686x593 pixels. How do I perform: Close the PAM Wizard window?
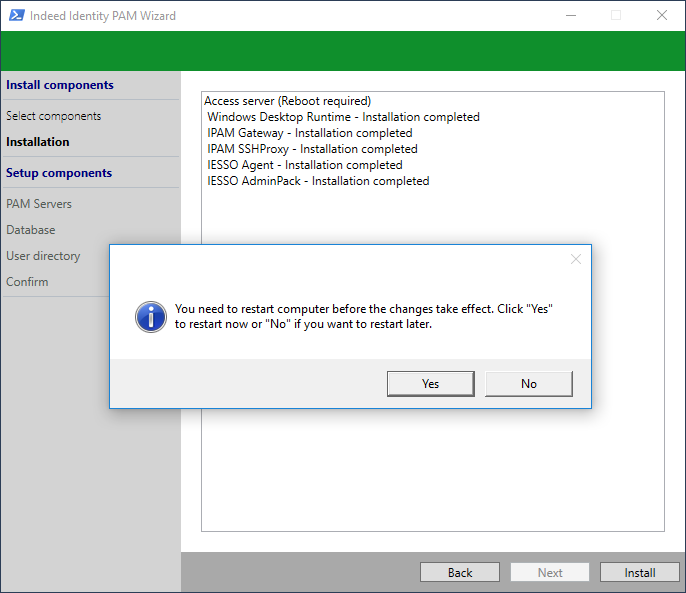click(661, 15)
